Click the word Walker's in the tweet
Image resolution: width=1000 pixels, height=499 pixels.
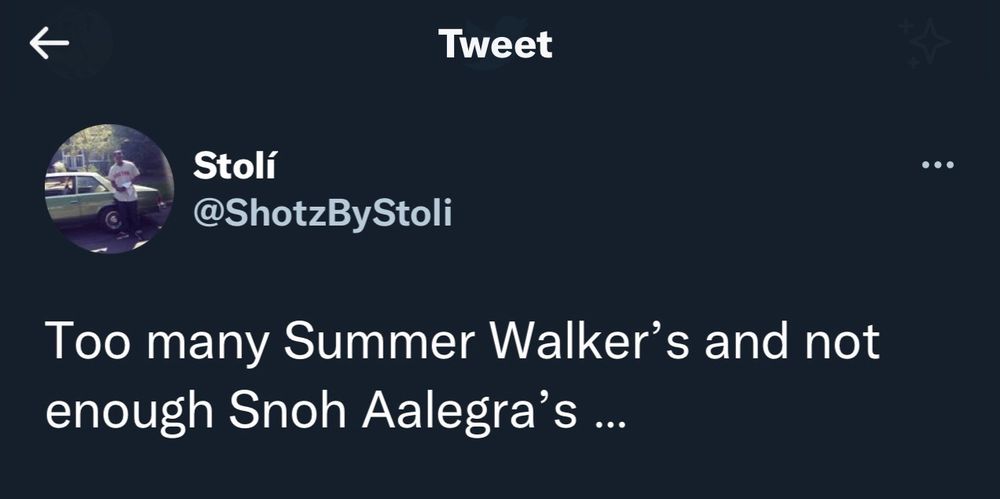(587, 342)
